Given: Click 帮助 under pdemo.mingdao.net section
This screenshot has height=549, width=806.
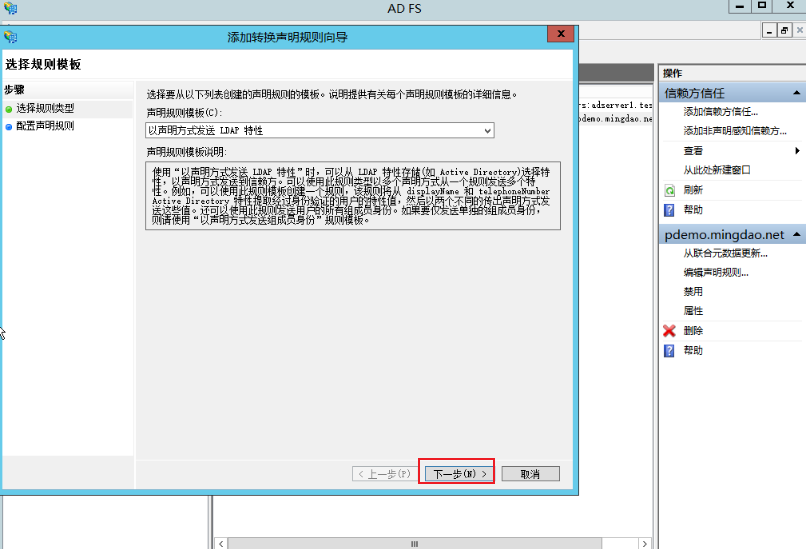Looking at the screenshot, I should (x=693, y=351).
